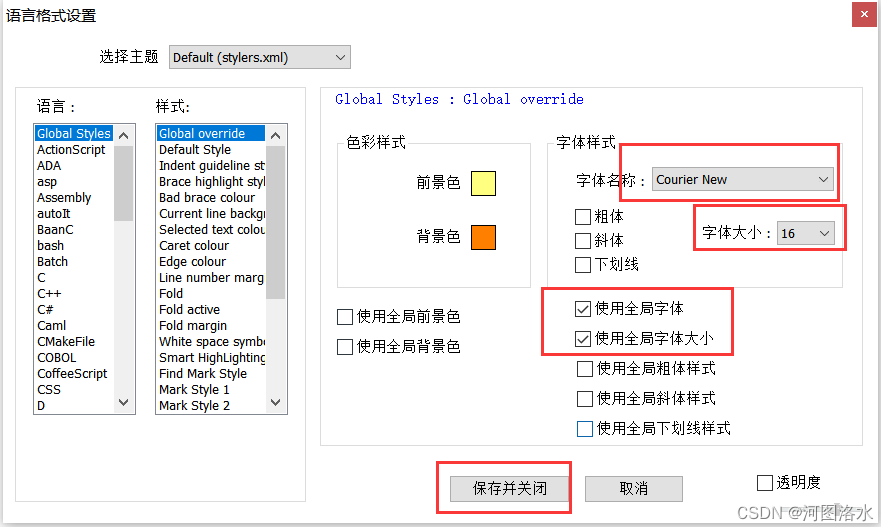Expand the Courier New font name dropdown
Image resolution: width=889 pixels, height=531 pixels.
pyautogui.click(x=742, y=180)
